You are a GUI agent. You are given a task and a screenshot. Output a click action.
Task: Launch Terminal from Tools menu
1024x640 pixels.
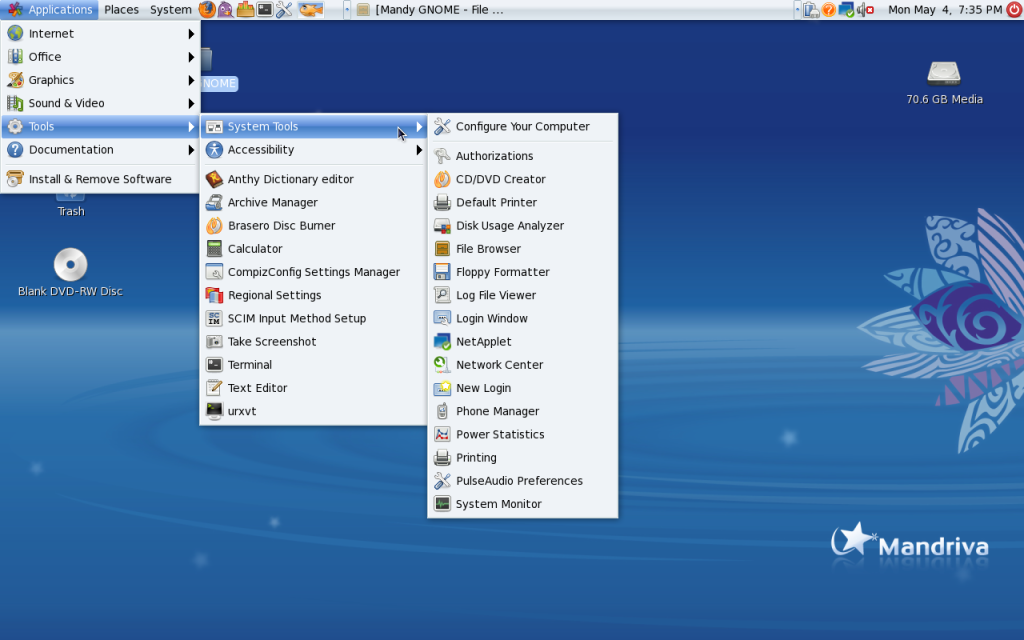(x=313, y=365)
